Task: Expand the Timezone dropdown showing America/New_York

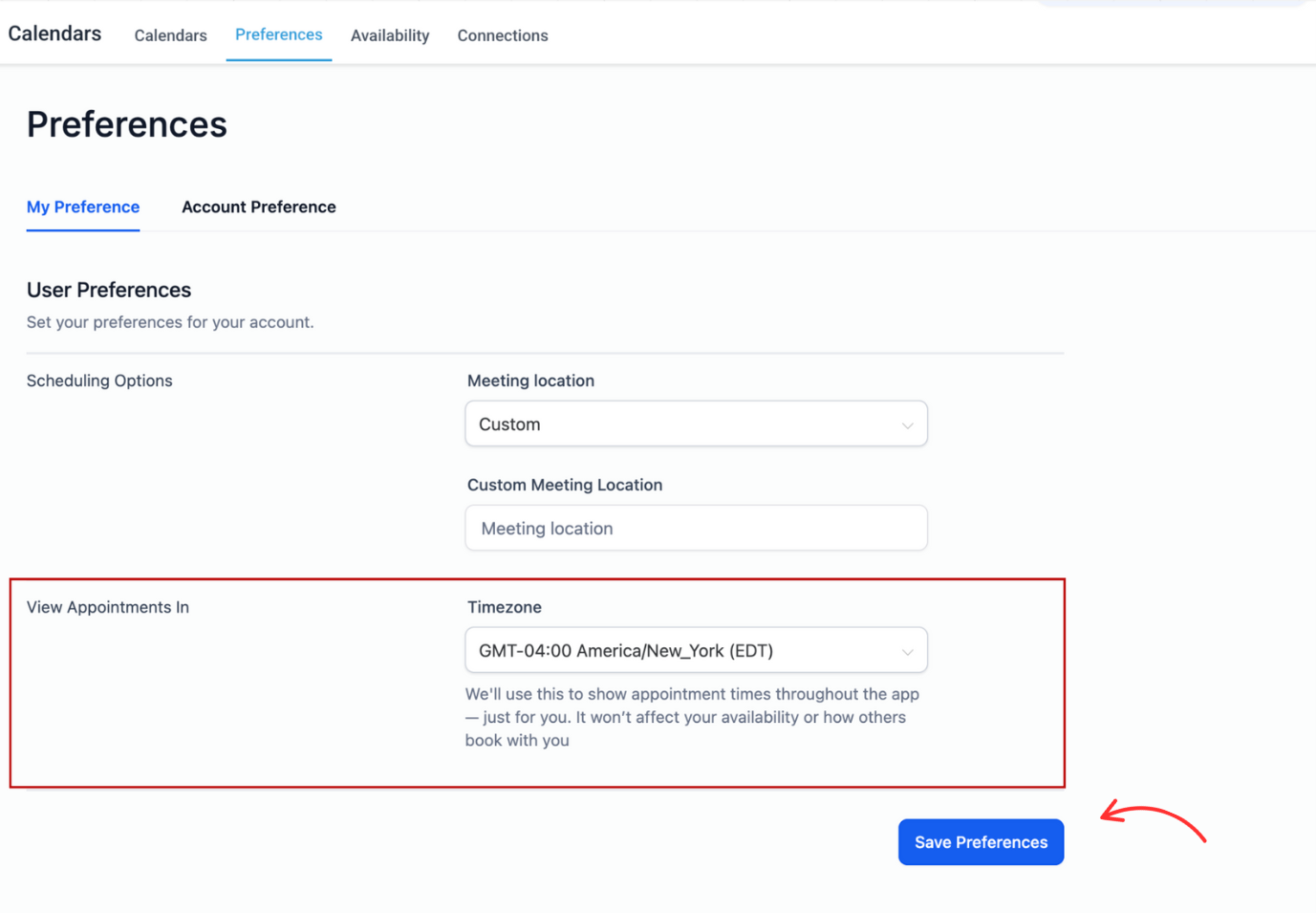Action: (695, 650)
